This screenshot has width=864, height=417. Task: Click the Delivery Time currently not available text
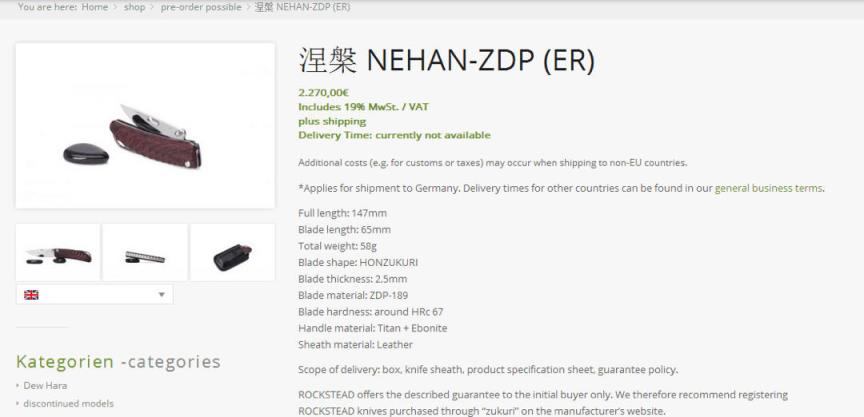coord(394,136)
